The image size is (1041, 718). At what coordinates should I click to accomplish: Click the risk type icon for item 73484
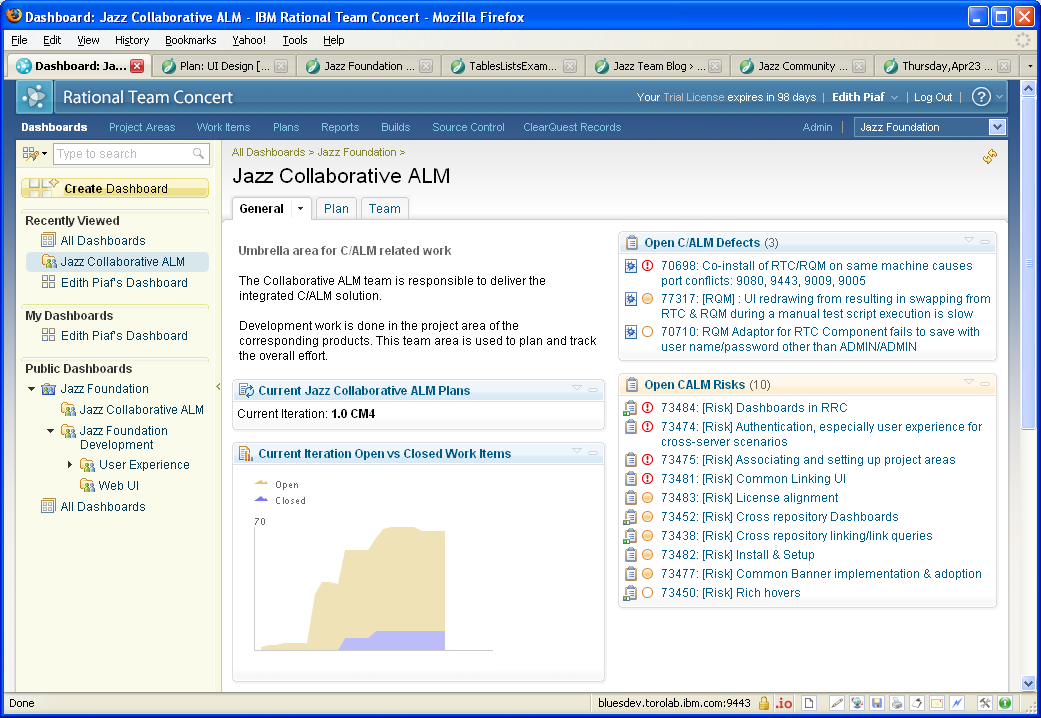[630, 408]
